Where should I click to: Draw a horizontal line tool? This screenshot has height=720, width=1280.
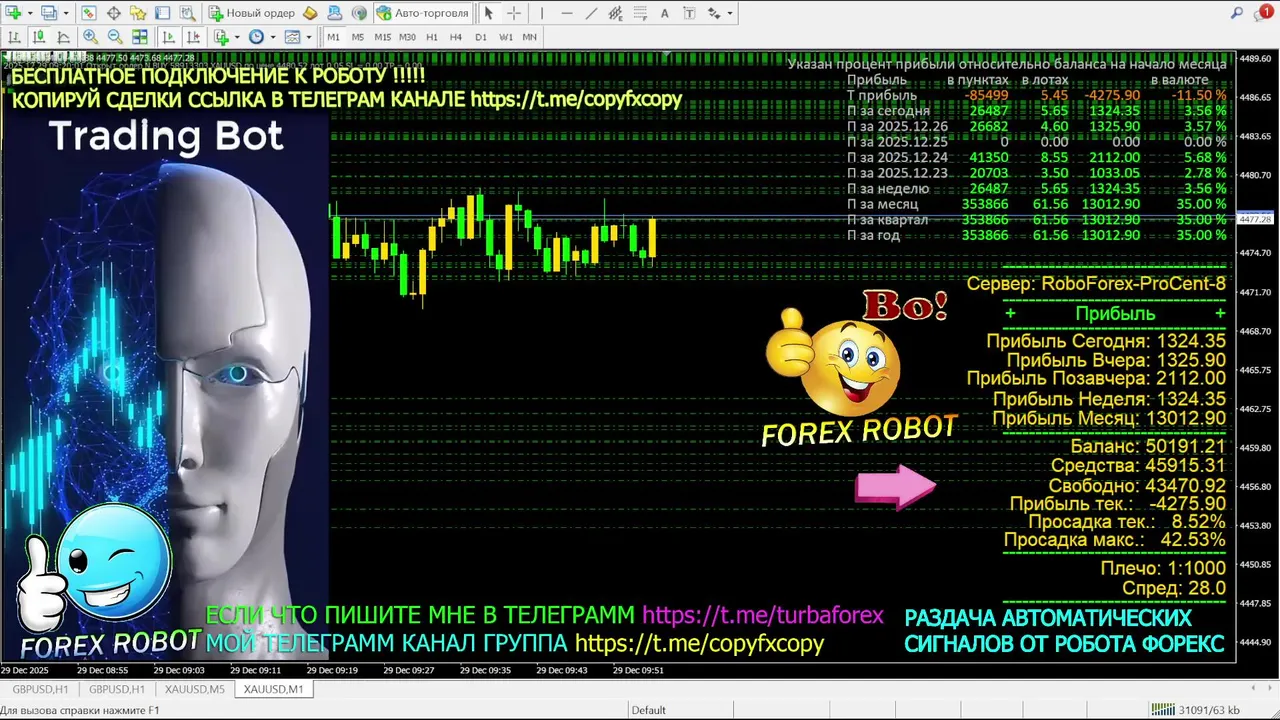pyautogui.click(x=567, y=13)
